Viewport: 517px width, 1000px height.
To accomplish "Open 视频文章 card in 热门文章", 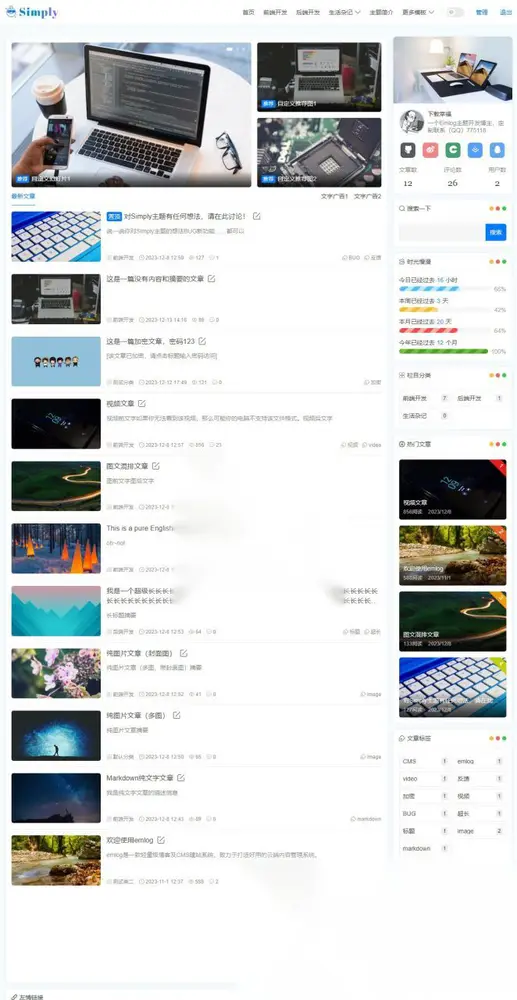I will click(452, 489).
